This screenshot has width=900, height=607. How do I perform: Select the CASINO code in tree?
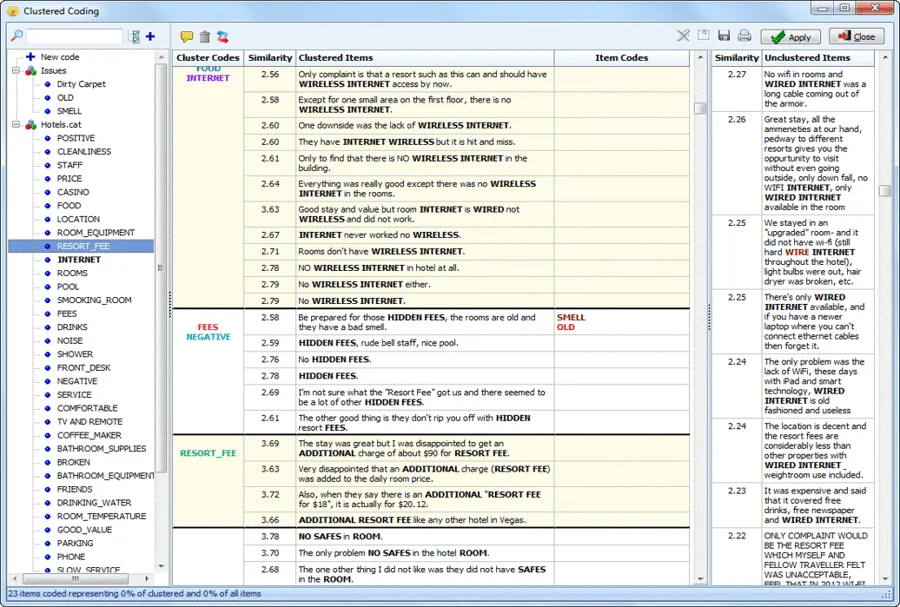click(x=73, y=192)
